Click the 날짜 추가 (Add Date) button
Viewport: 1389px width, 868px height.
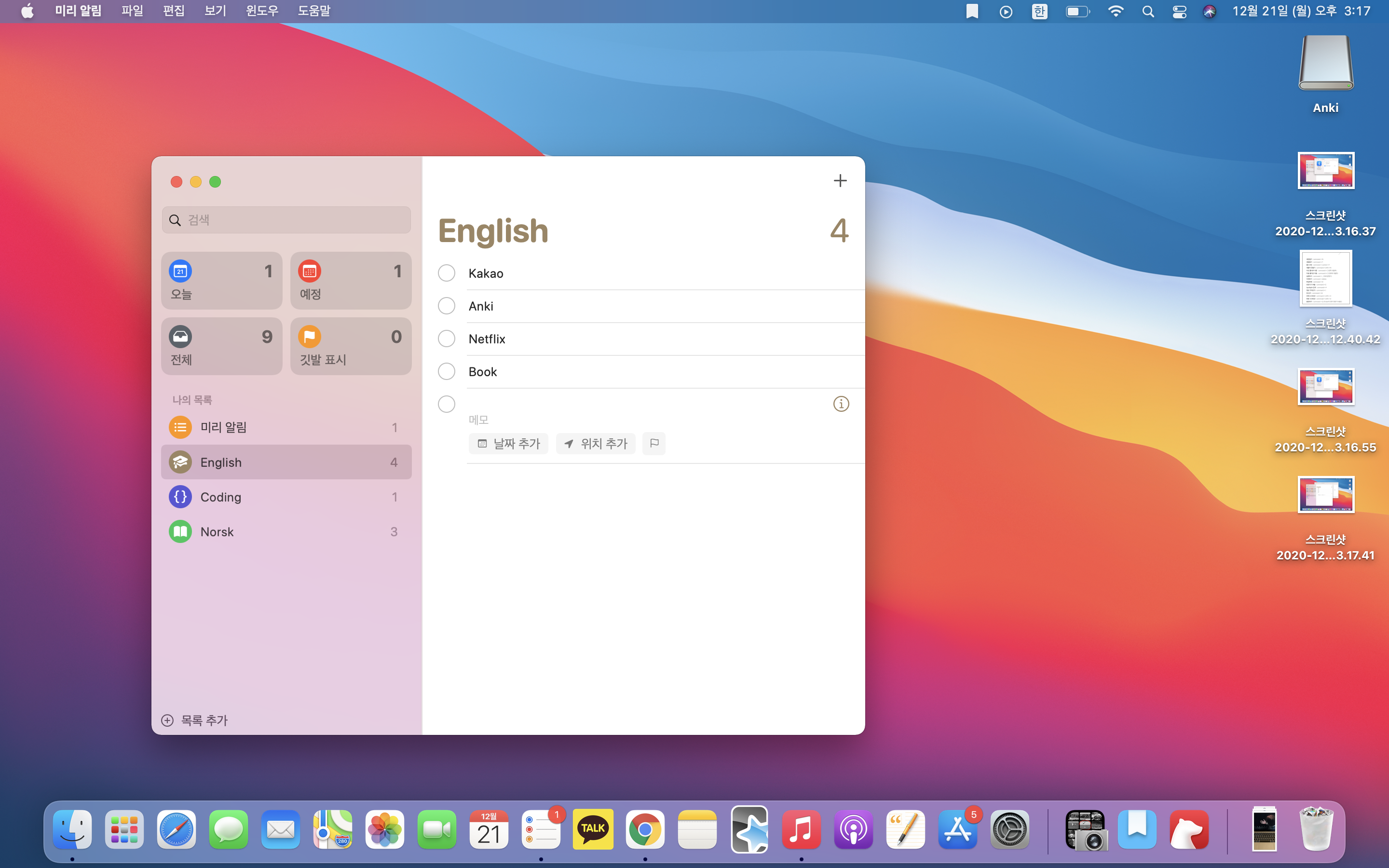[x=508, y=443]
